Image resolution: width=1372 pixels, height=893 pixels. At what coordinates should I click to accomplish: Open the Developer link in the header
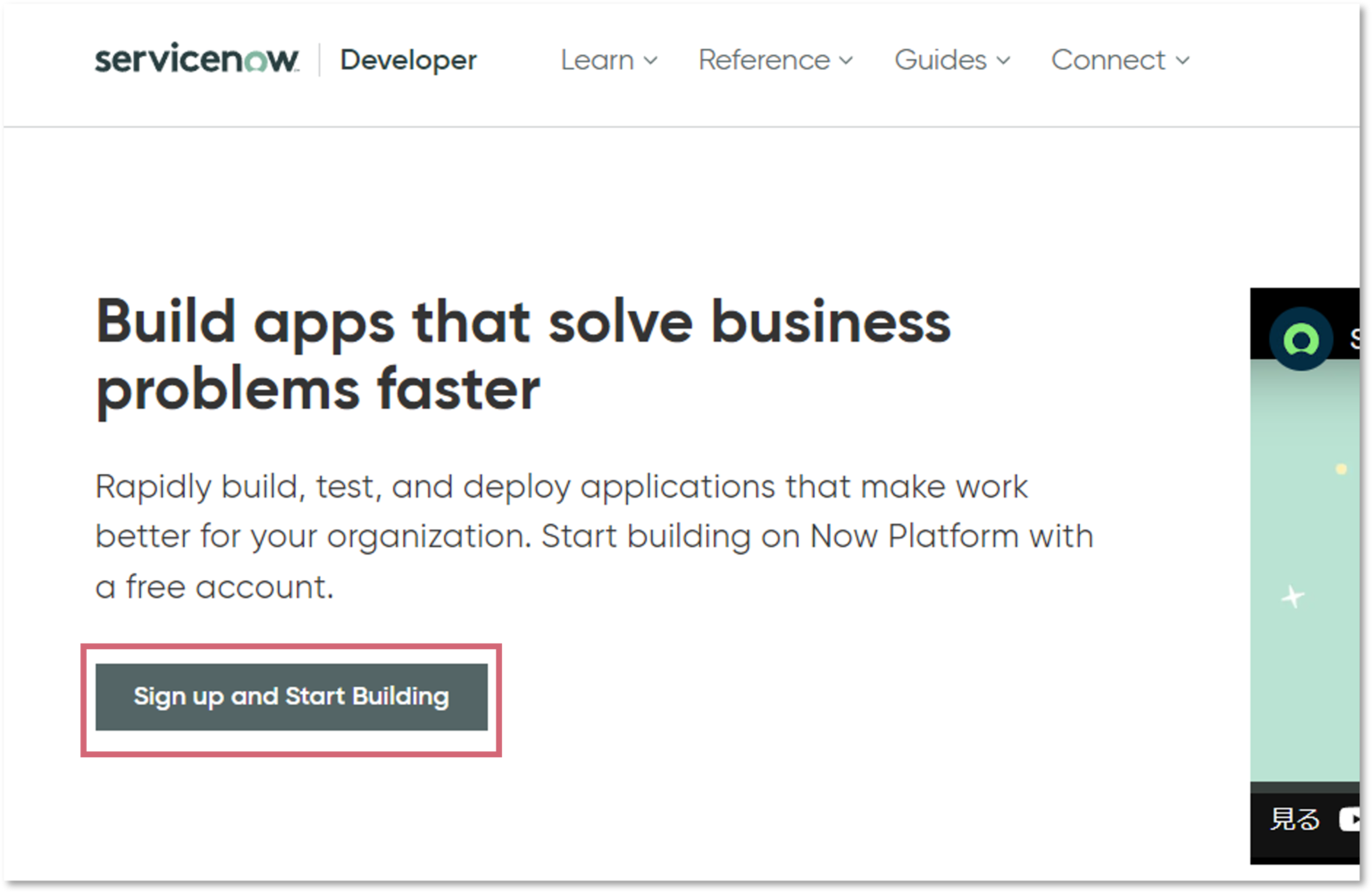(407, 60)
